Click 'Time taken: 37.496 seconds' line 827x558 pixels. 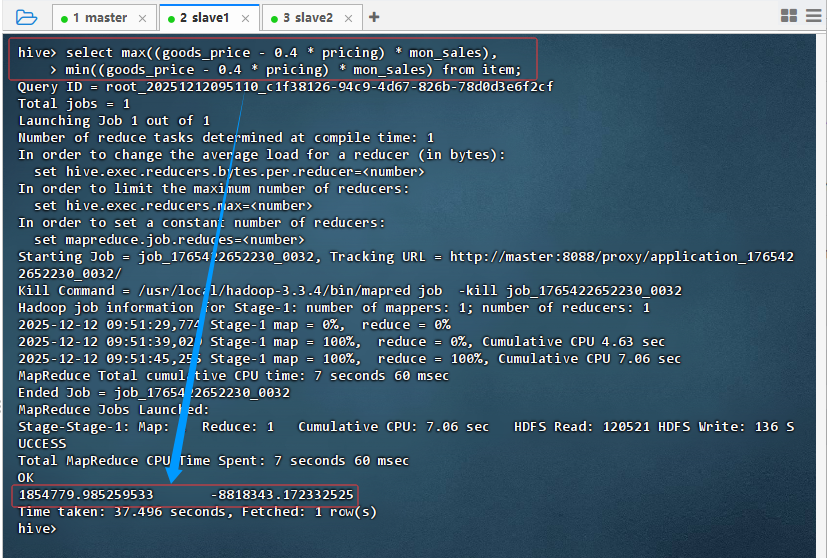197,512
